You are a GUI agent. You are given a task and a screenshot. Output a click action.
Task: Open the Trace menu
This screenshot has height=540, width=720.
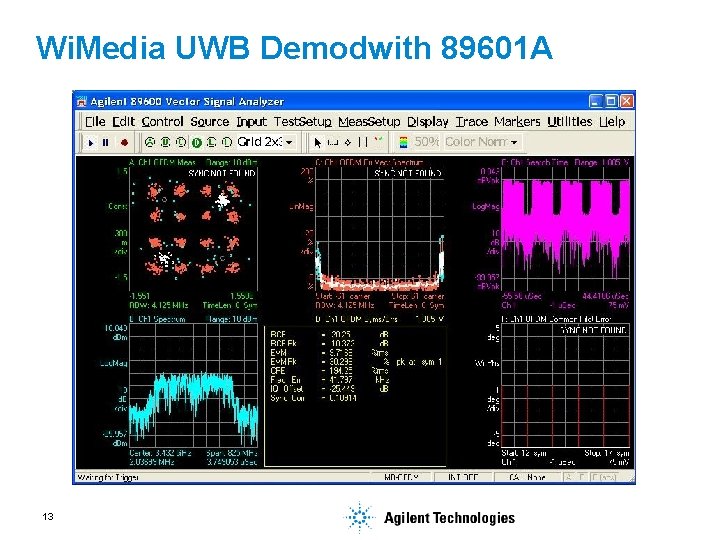tap(472, 122)
